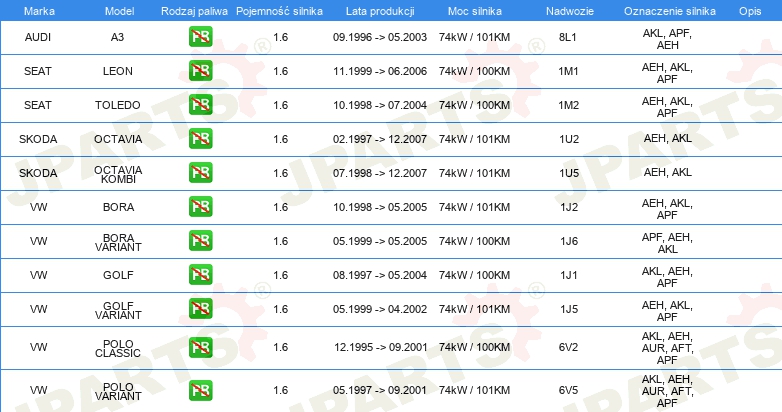Click the production dates 02.1997 -> 12.2007
Image resolution: width=782 pixels, height=412 pixels.
[380, 139]
